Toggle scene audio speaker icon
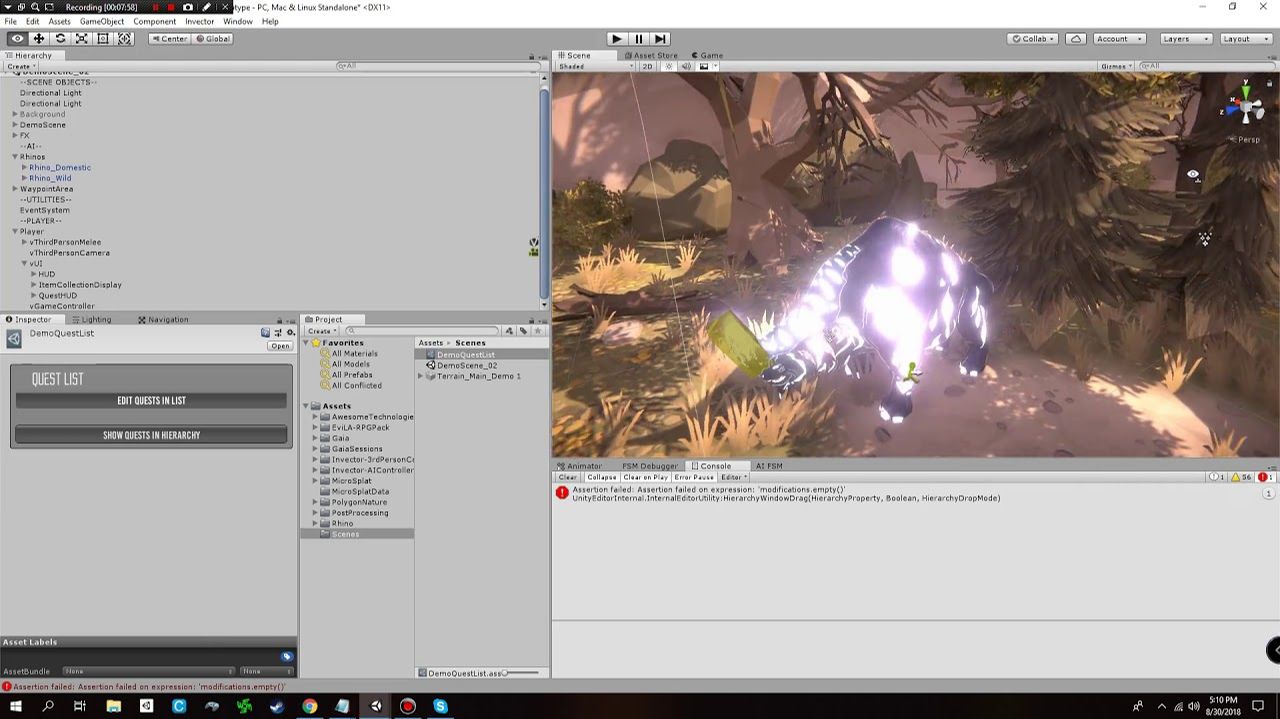The height and width of the screenshot is (719, 1280). coord(686,67)
